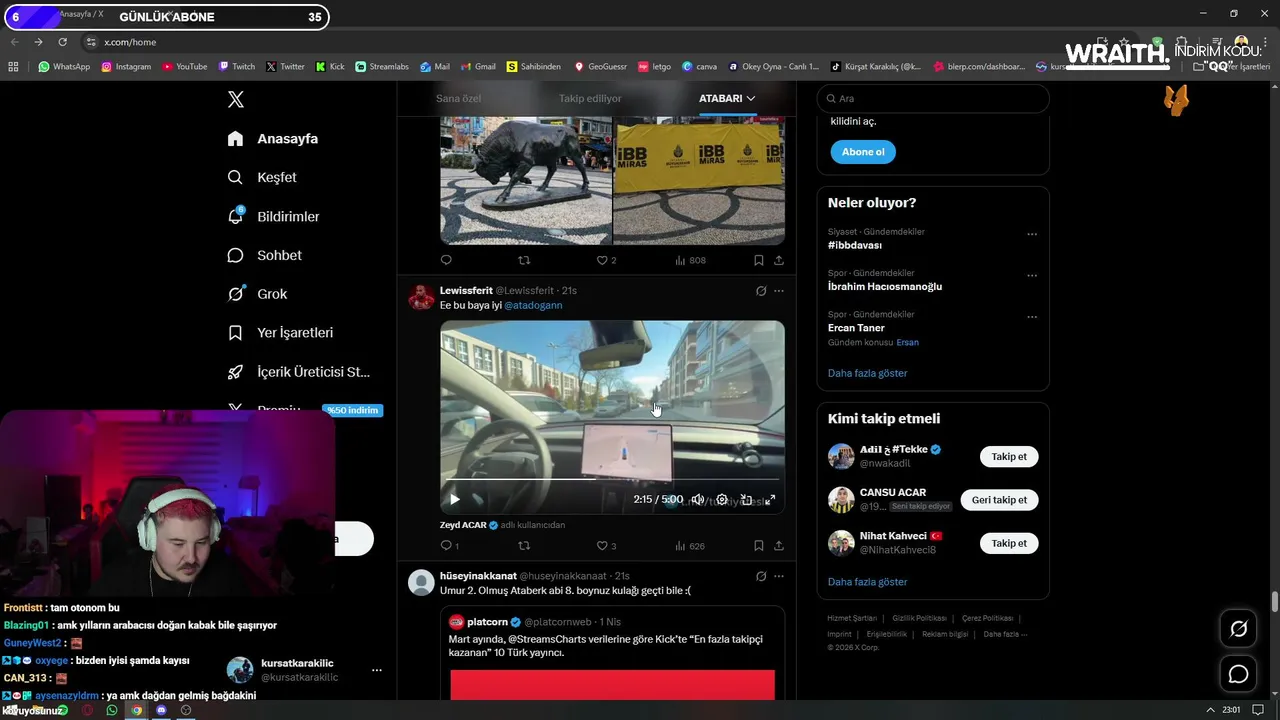
Task: Open more menu on Lewissferit tweet
Action: click(x=779, y=291)
